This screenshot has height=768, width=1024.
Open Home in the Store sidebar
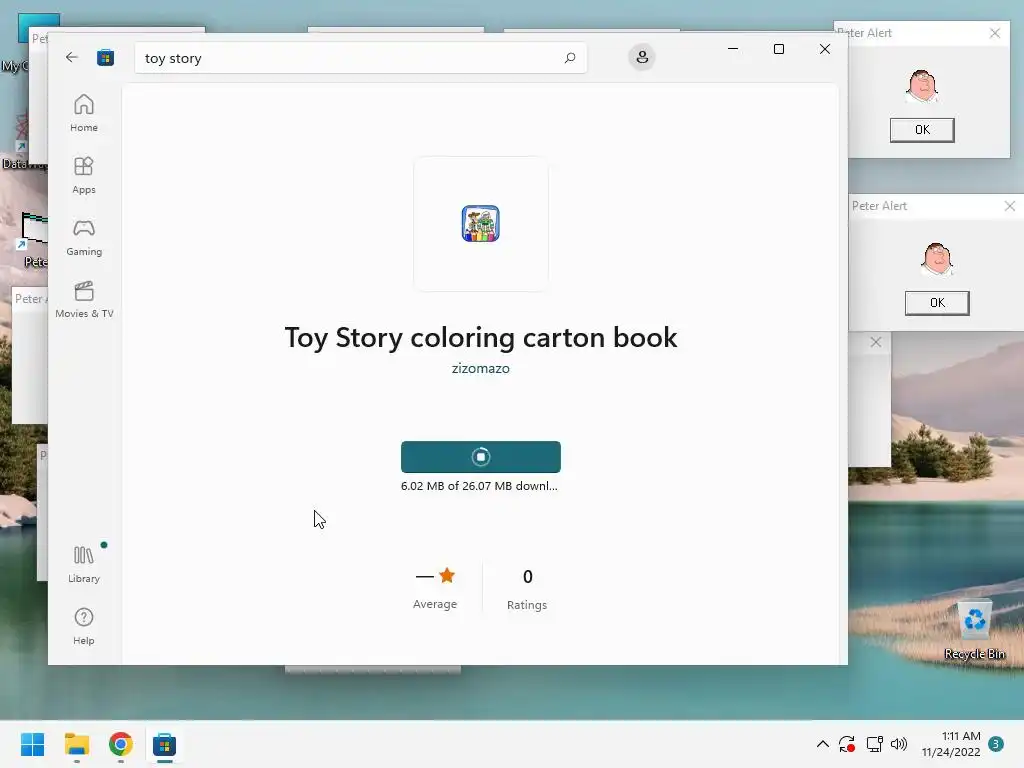point(84,113)
